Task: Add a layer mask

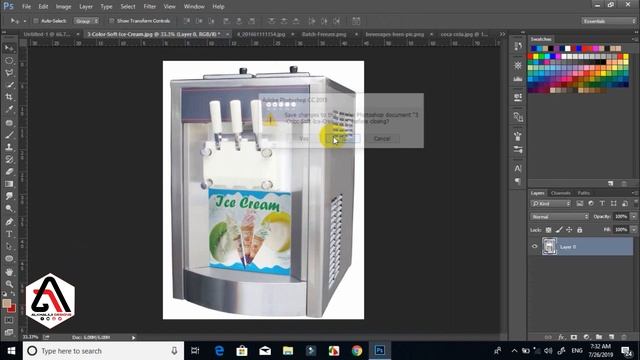Action: pyautogui.click(x=574, y=337)
